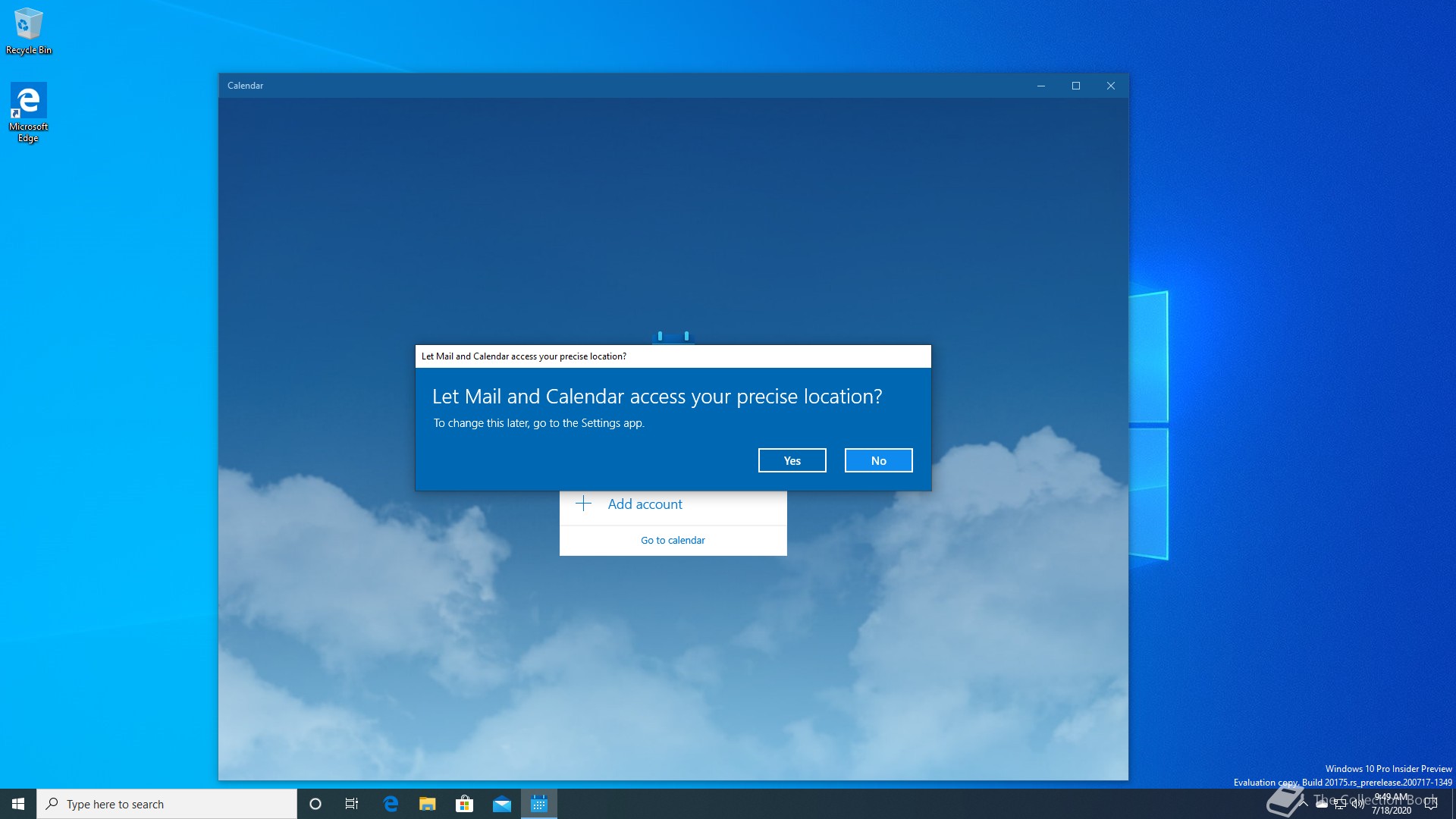Click the Type here to search box
Viewport: 1456px width, 819px height.
pyautogui.click(x=167, y=804)
